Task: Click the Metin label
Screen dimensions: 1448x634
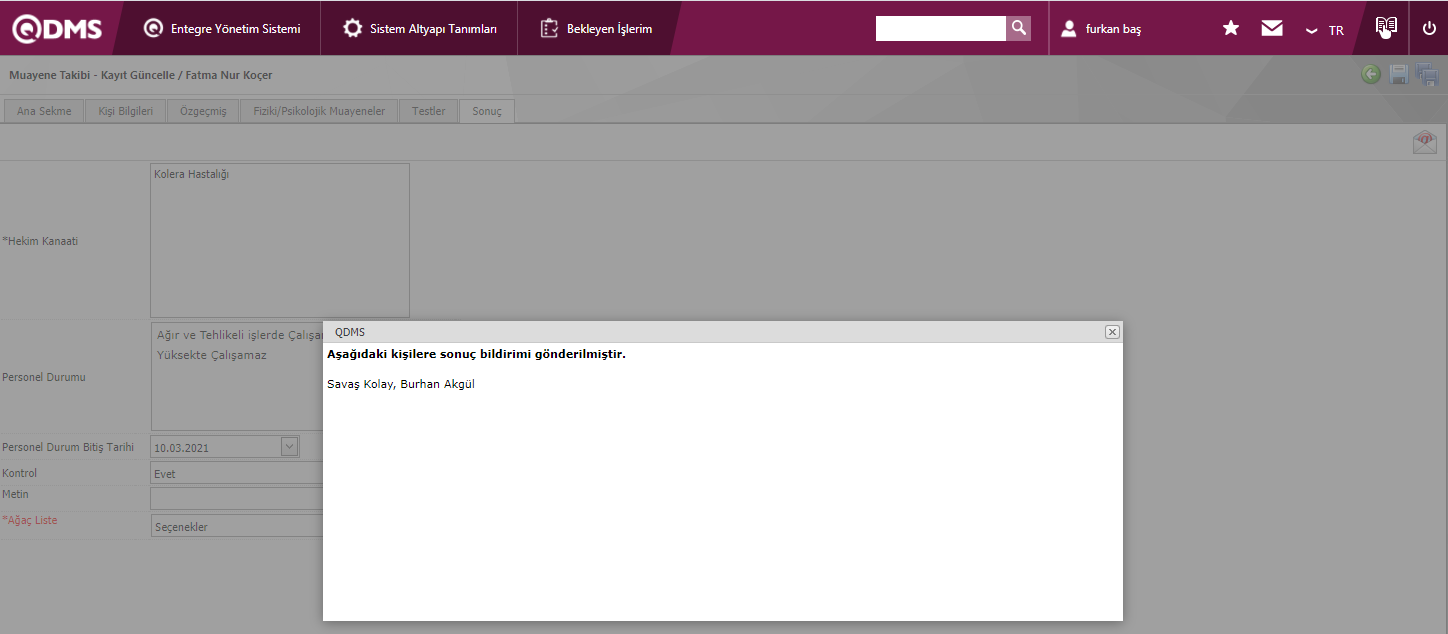Action: (16, 494)
